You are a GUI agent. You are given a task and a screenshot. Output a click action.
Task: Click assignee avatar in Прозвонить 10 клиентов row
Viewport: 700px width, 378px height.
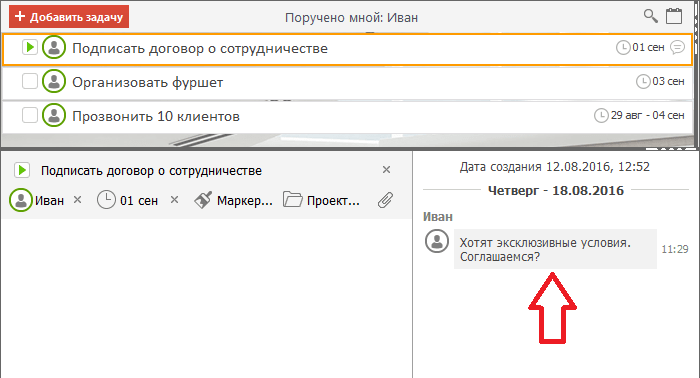[x=54, y=115]
